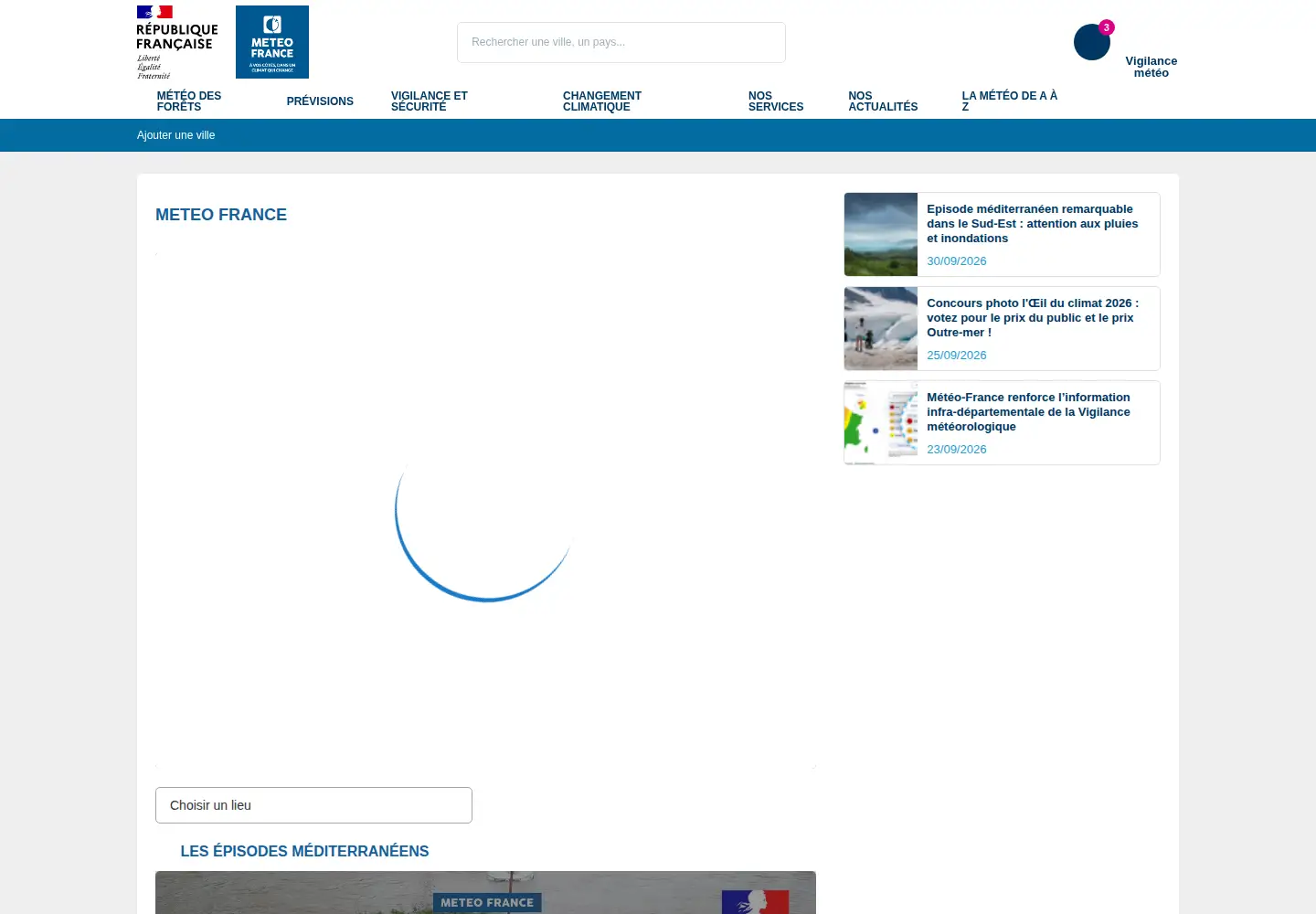This screenshot has height=914, width=1316.
Task: Read the 'Episode méditerranéen remarquable dans le Sud-Est' article
Action: (x=1033, y=224)
